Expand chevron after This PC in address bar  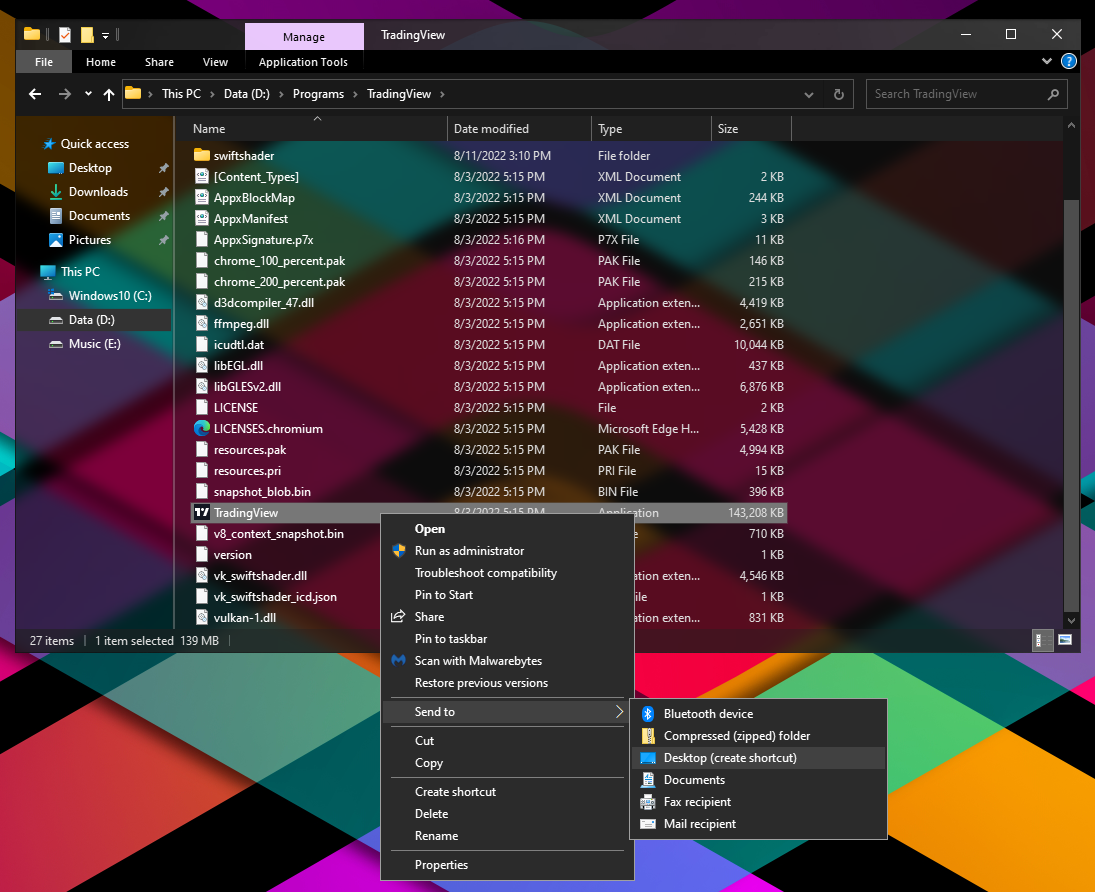(212, 94)
